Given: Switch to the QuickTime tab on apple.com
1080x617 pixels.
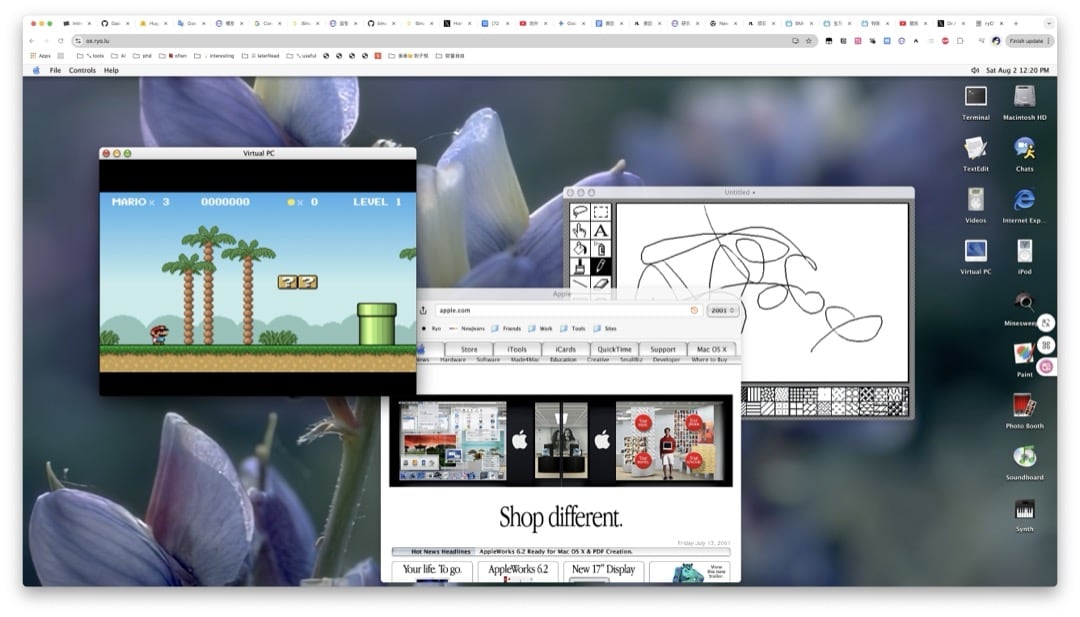Looking at the screenshot, I should tap(614, 349).
